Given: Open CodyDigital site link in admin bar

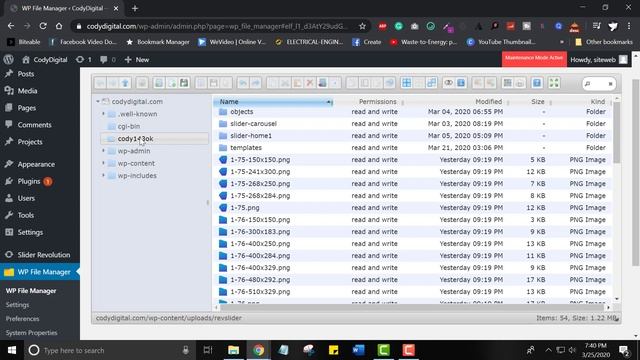Looking at the screenshot, I should [x=45, y=60].
